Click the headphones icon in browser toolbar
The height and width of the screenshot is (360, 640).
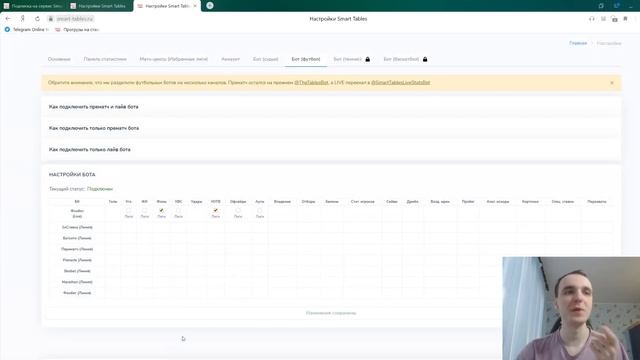[591, 19]
